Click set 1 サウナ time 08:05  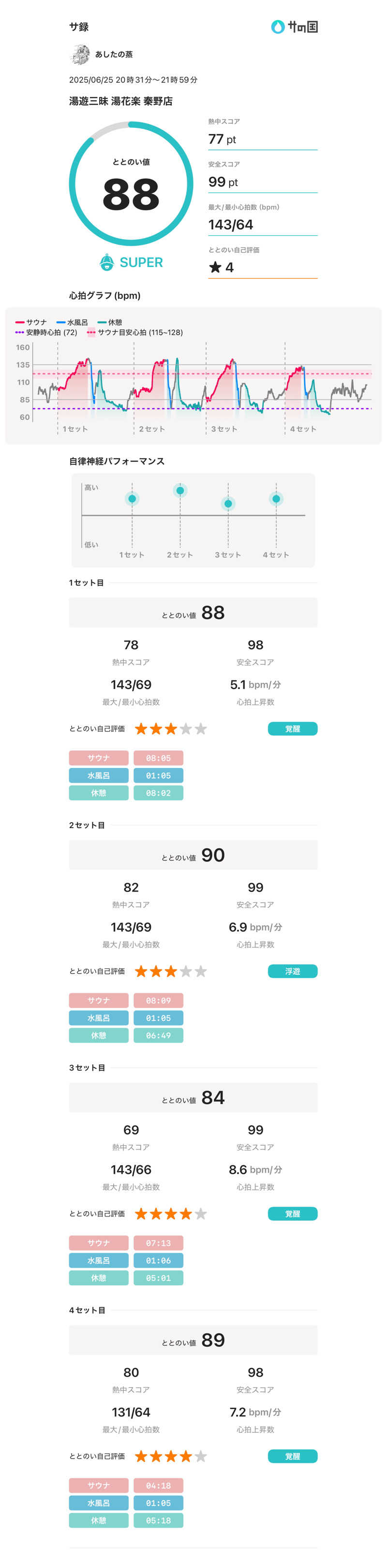pyautogui.click(x=158, y=758)
